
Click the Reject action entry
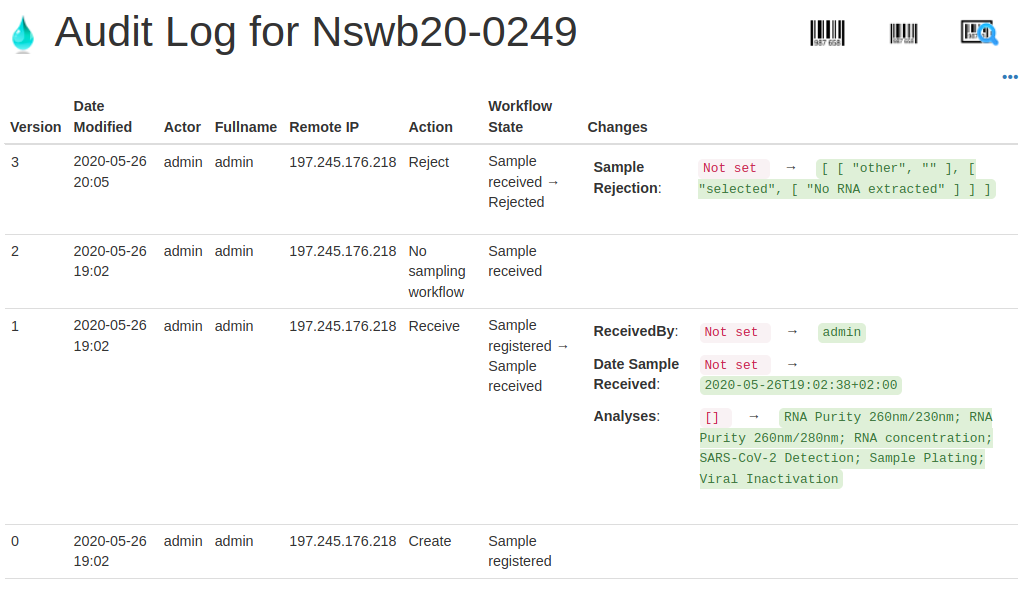[x=428, y=161]
